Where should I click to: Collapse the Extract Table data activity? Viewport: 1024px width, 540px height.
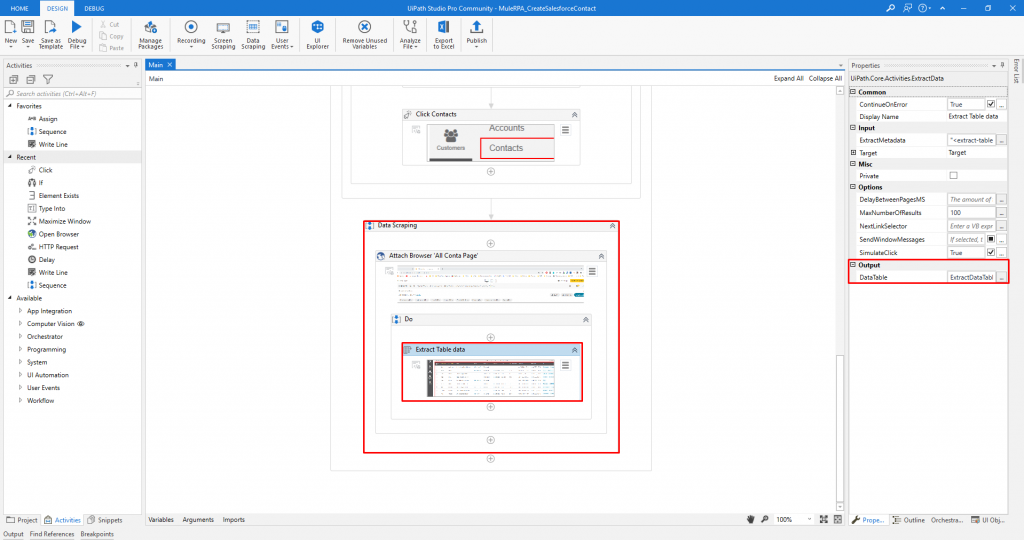point(575,350)
